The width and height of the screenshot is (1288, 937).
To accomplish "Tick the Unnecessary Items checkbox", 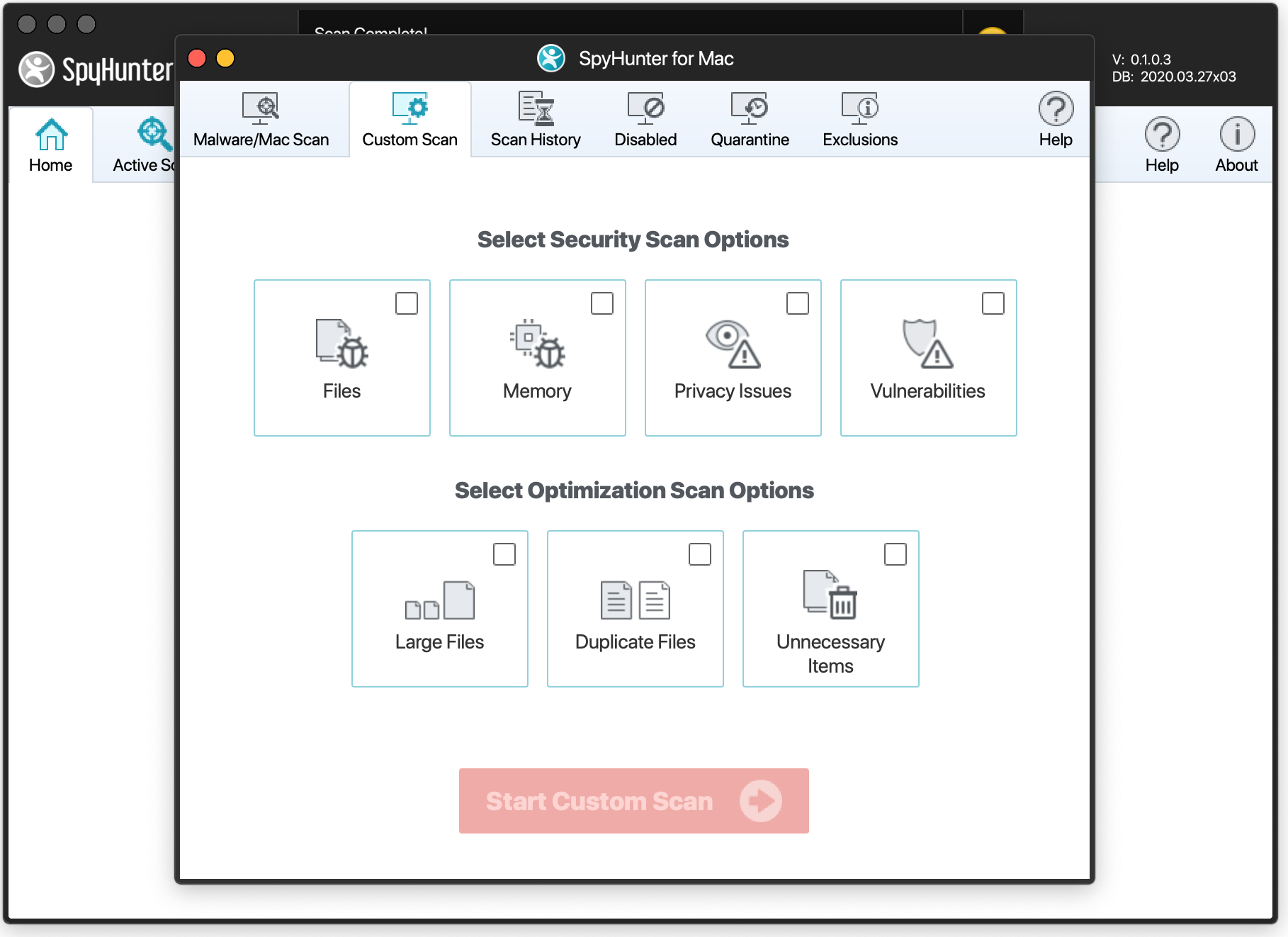I will pyautogui.click(x=896, y=554).
